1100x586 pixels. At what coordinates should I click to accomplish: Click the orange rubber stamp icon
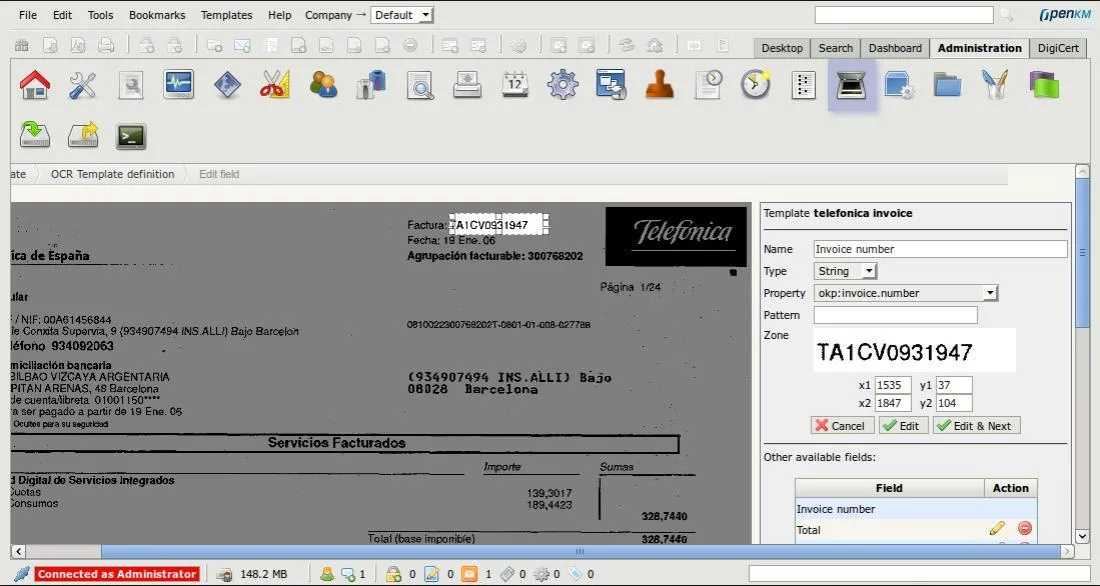(x=659, y=85)
